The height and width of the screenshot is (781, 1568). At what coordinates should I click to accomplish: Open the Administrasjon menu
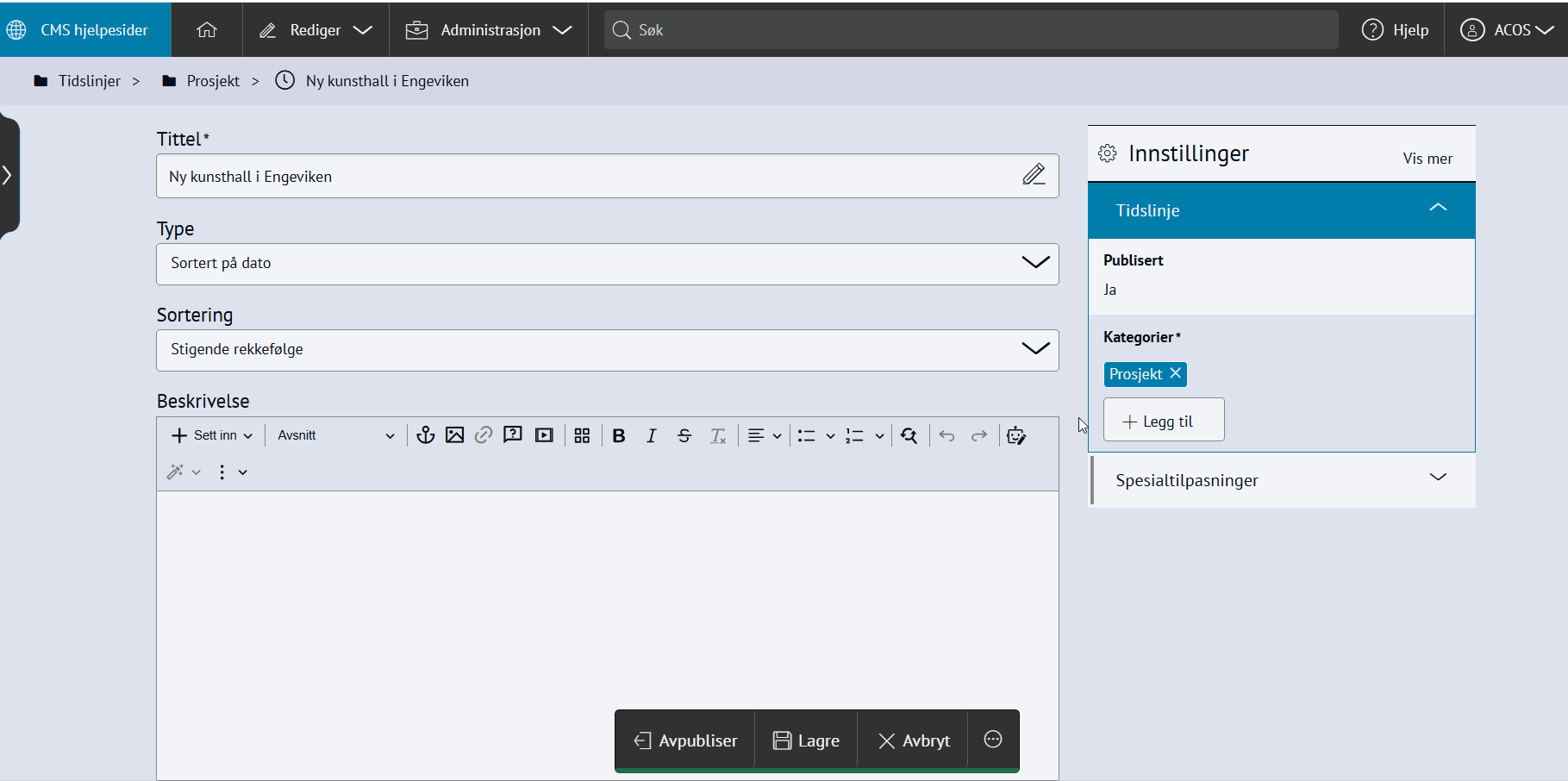pyautogui.click(x=489, y=30)
